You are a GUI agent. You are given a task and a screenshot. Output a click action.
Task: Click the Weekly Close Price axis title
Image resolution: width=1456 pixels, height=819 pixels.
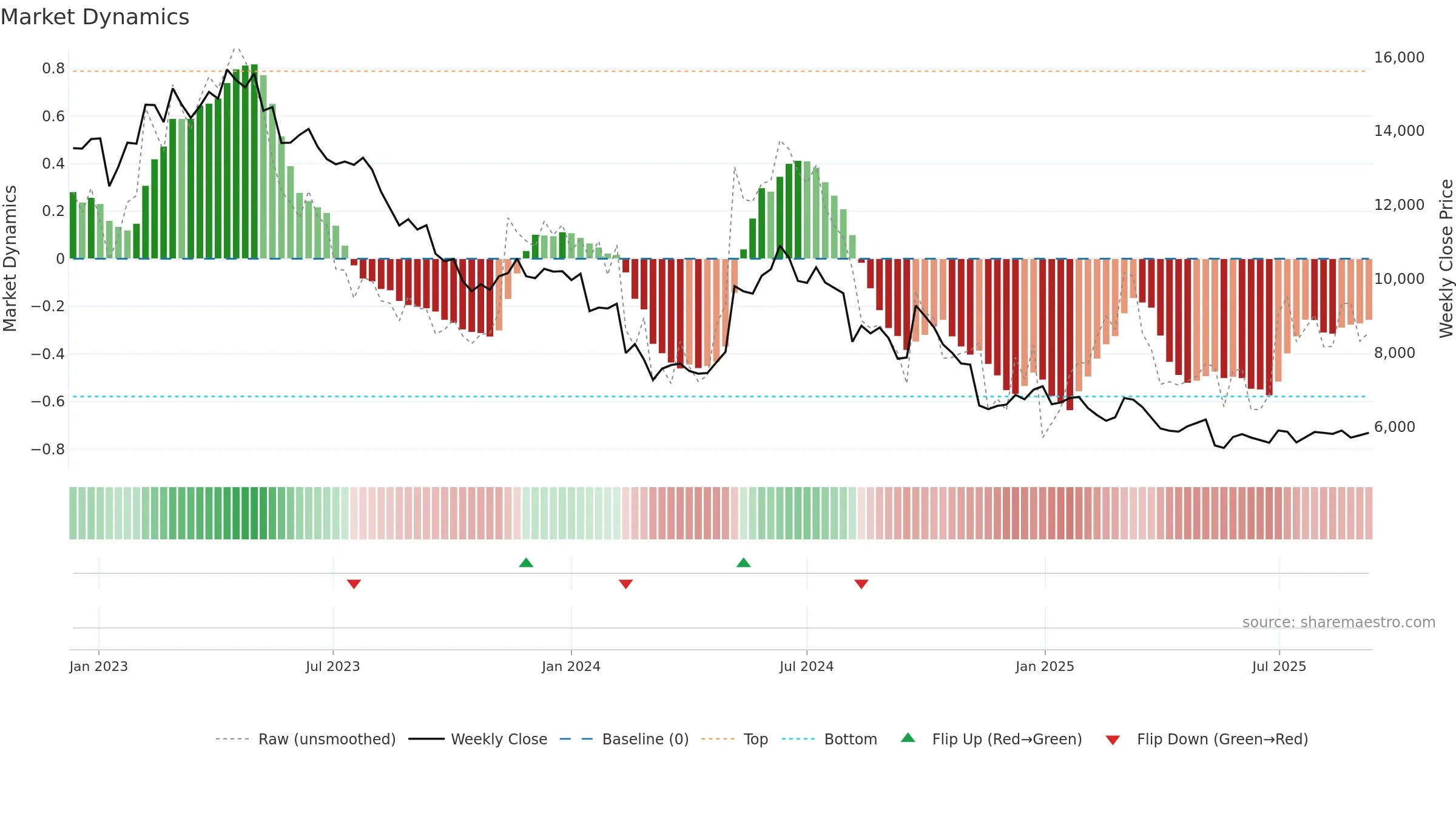tap(1446, 258)
